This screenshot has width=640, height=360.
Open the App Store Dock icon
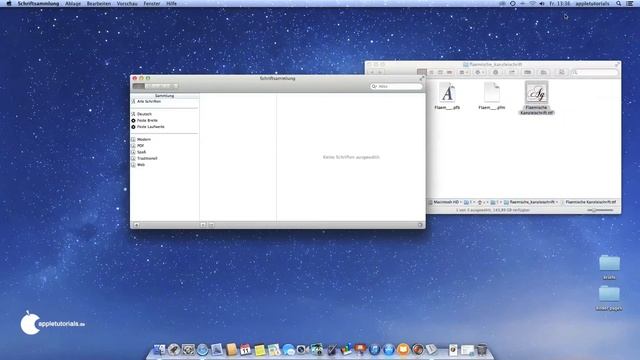pos(389,350)
